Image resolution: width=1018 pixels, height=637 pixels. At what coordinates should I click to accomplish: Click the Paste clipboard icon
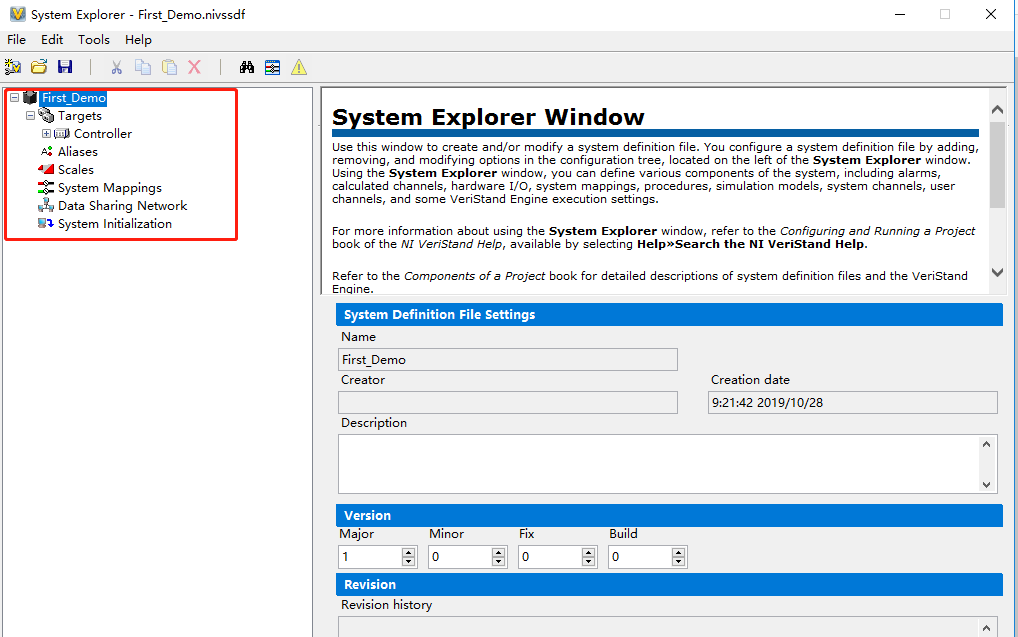169,67
